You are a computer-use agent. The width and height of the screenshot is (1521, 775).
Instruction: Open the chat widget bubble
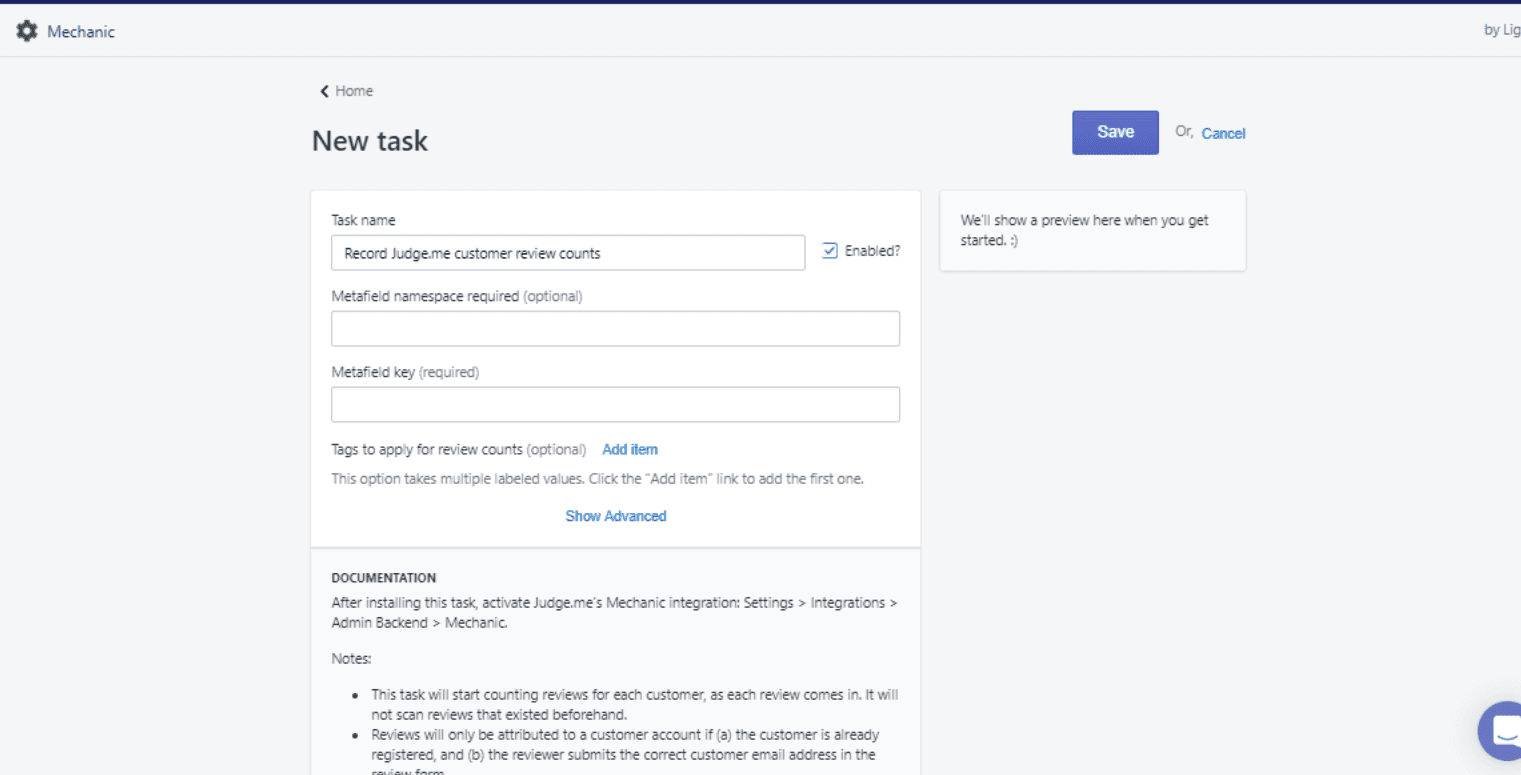(x=1503, y=730)
